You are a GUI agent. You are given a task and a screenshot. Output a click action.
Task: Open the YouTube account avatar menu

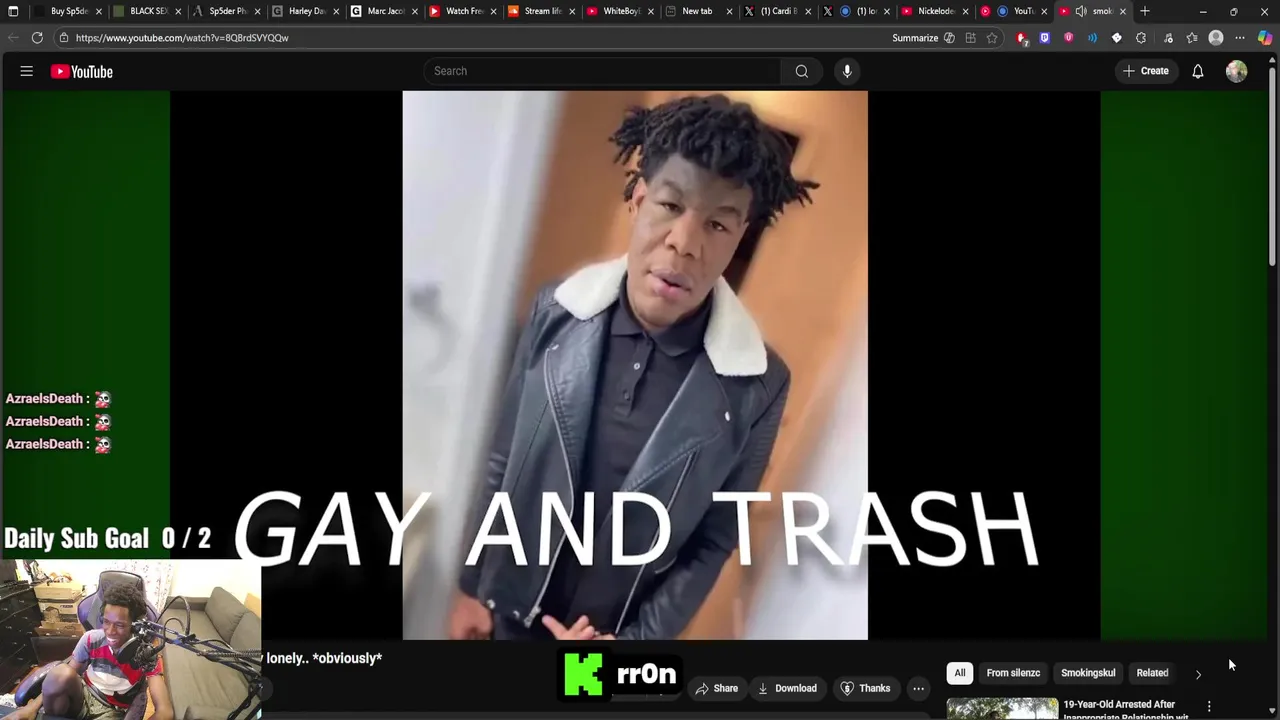(x=1236, y=71)
